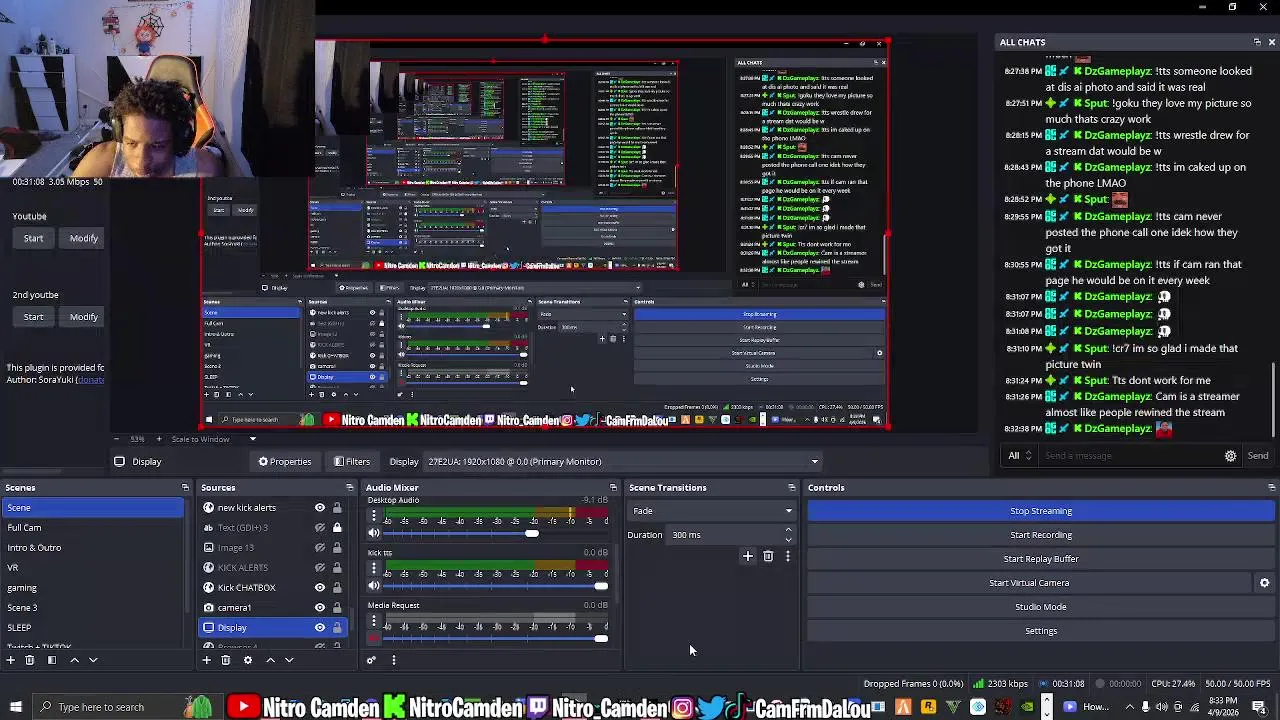Click Start Recording button

1041,535
